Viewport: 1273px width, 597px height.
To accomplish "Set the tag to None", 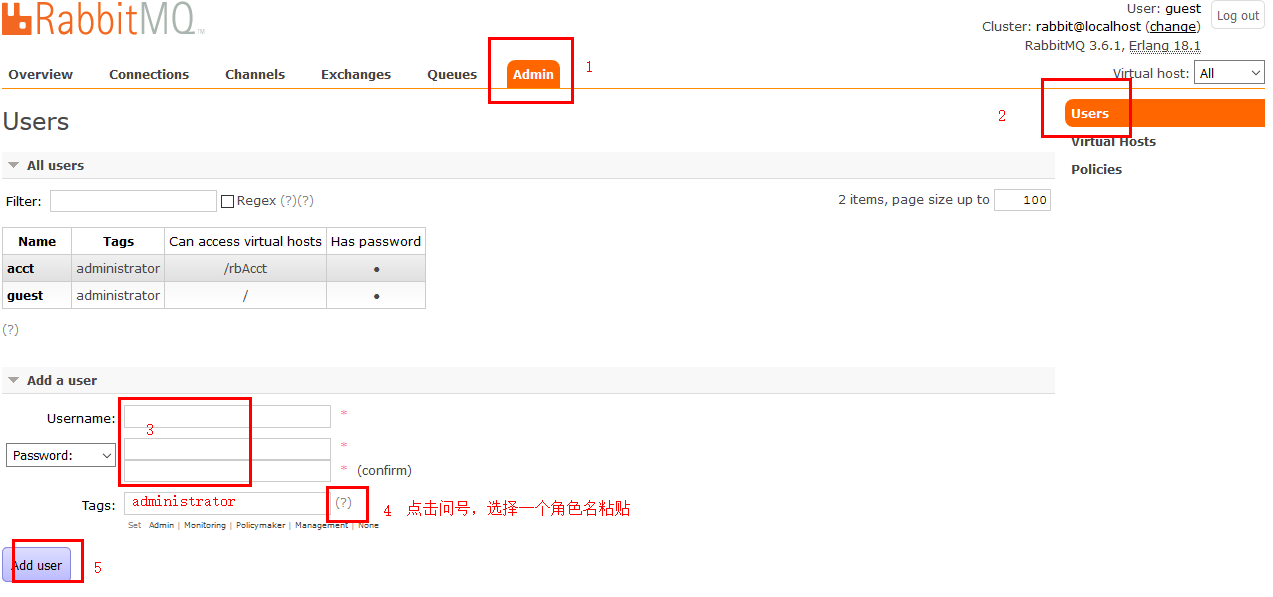I will pos(369,525).
